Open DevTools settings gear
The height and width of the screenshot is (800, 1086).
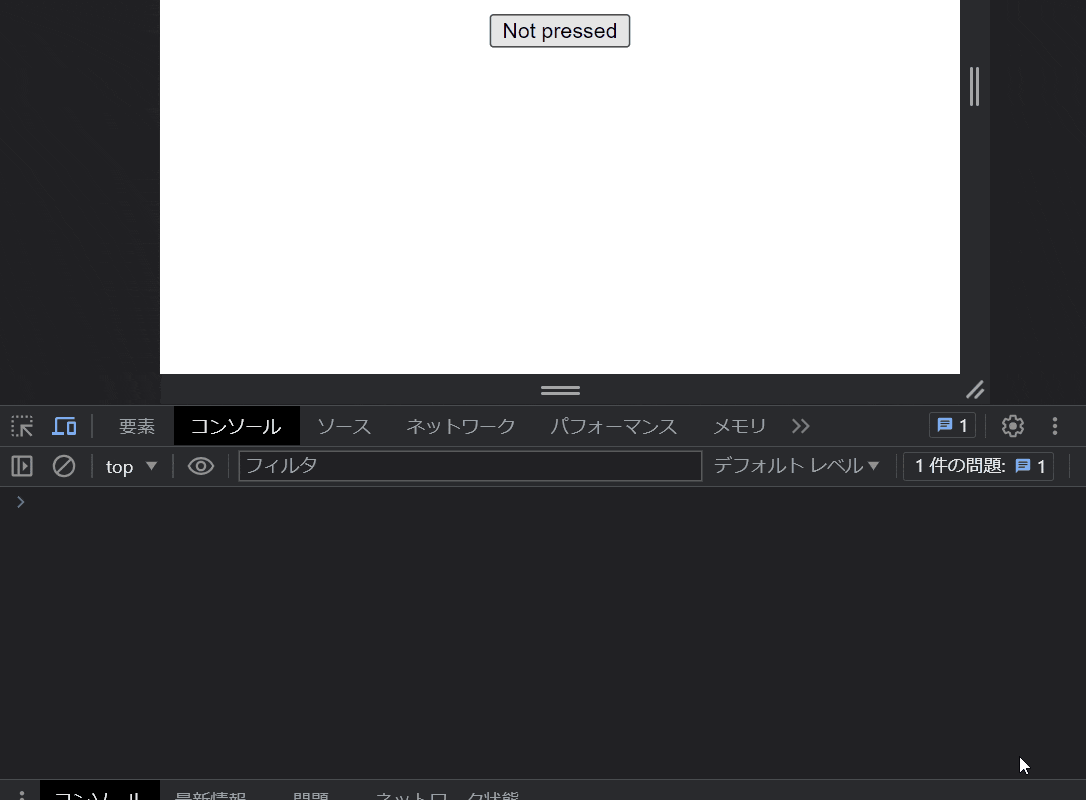(1012, 425)
